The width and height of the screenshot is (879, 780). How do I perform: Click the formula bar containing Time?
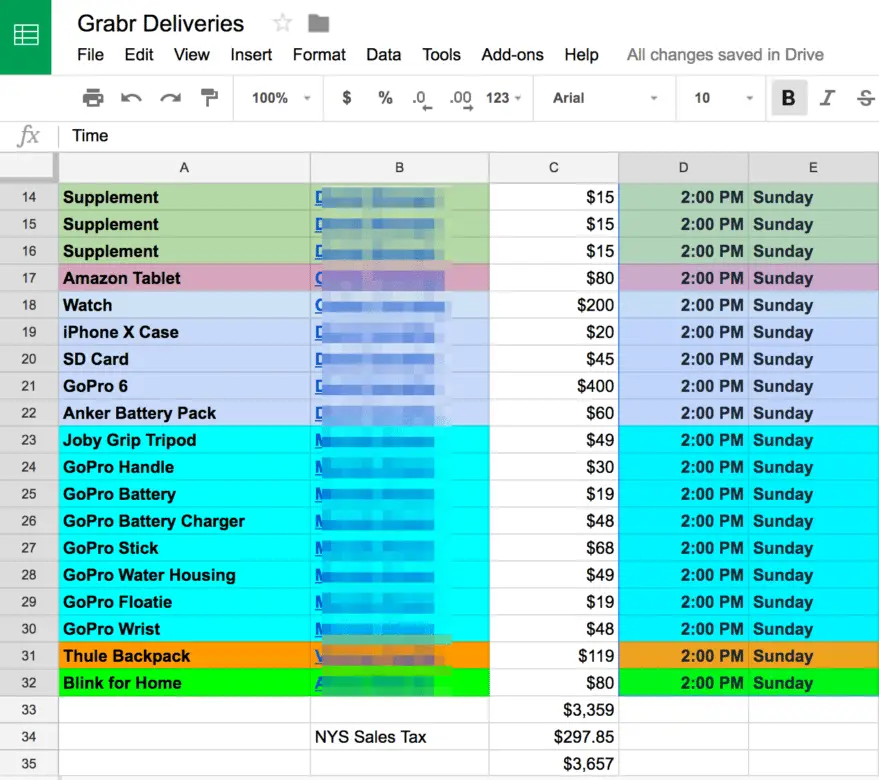click(x=468, y=136)
